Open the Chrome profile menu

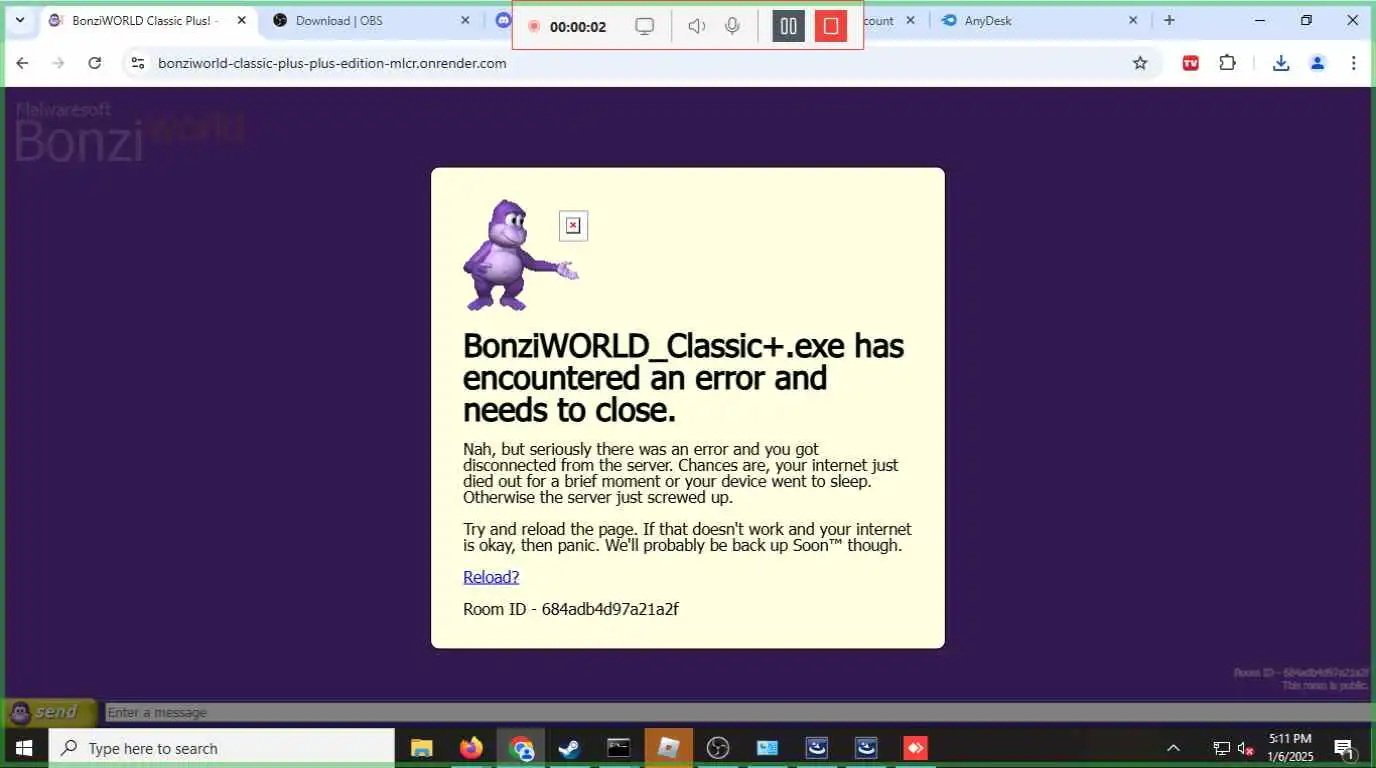point(1317,63)
